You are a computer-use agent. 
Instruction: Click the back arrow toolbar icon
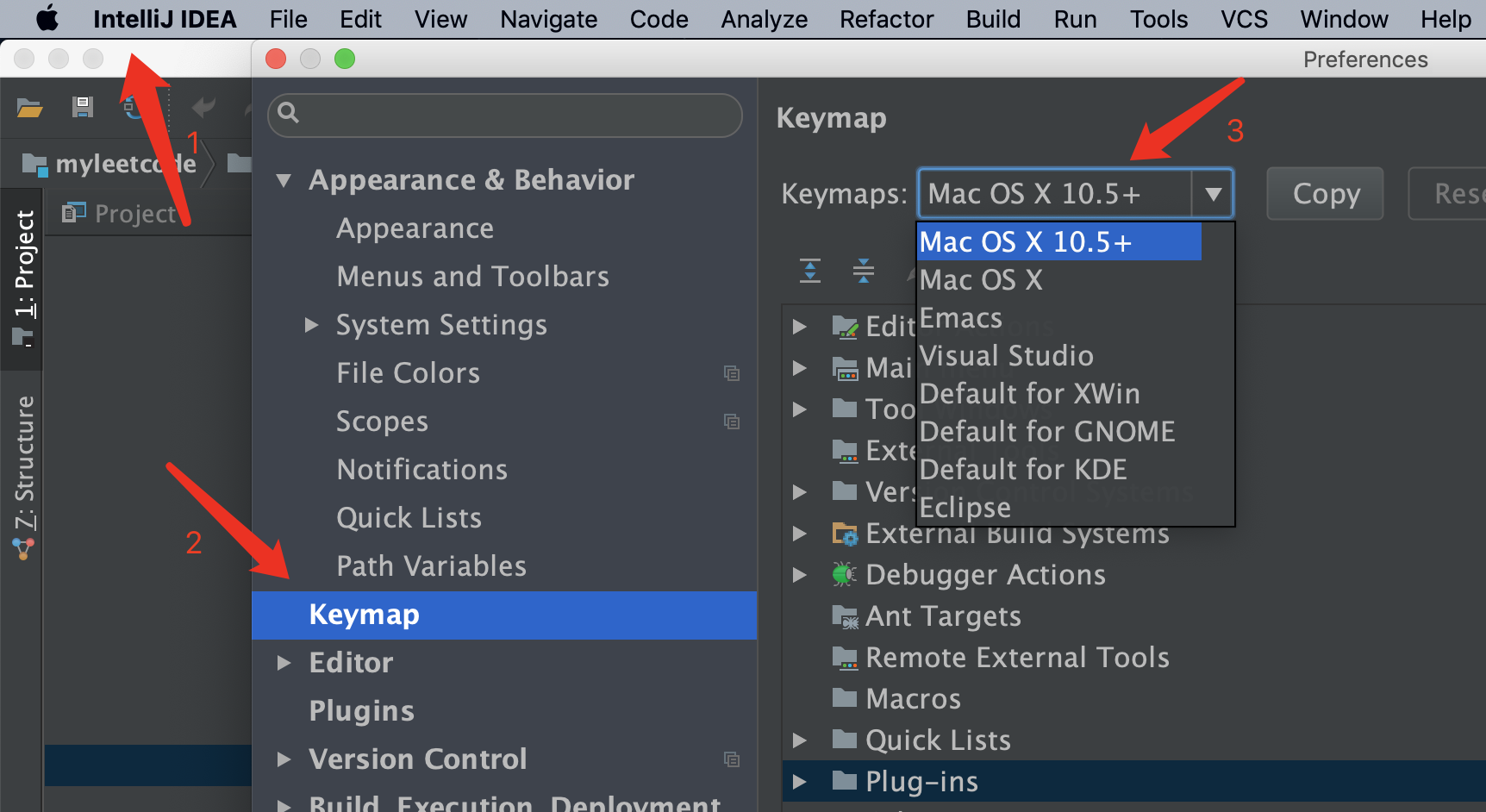tap(204, 107)
